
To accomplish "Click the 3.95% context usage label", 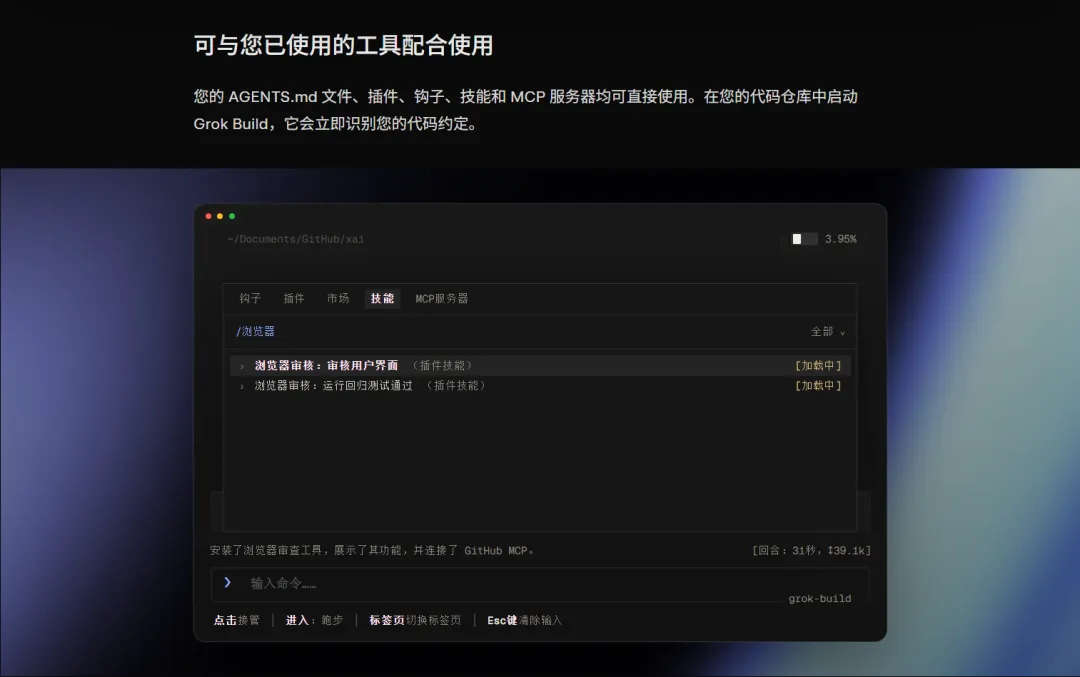I will pos(840,239).
